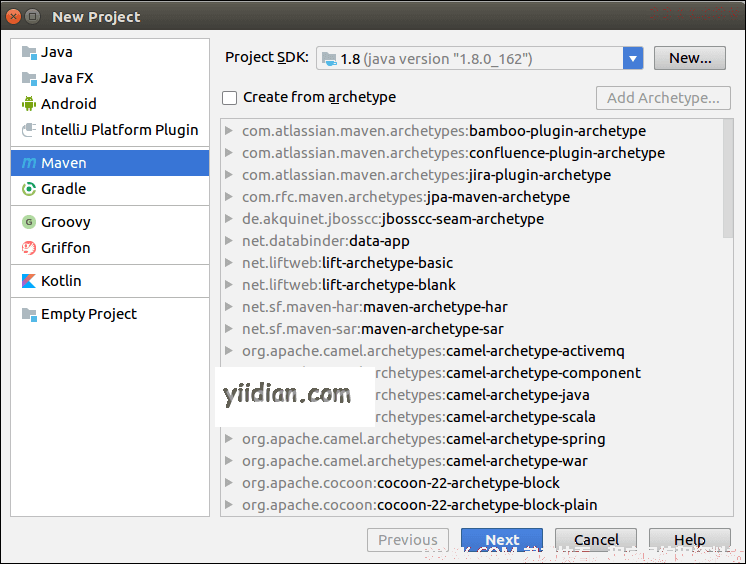Click the Add Archetype... button
This screenshot has width=746, height=564.
point(663,98)
